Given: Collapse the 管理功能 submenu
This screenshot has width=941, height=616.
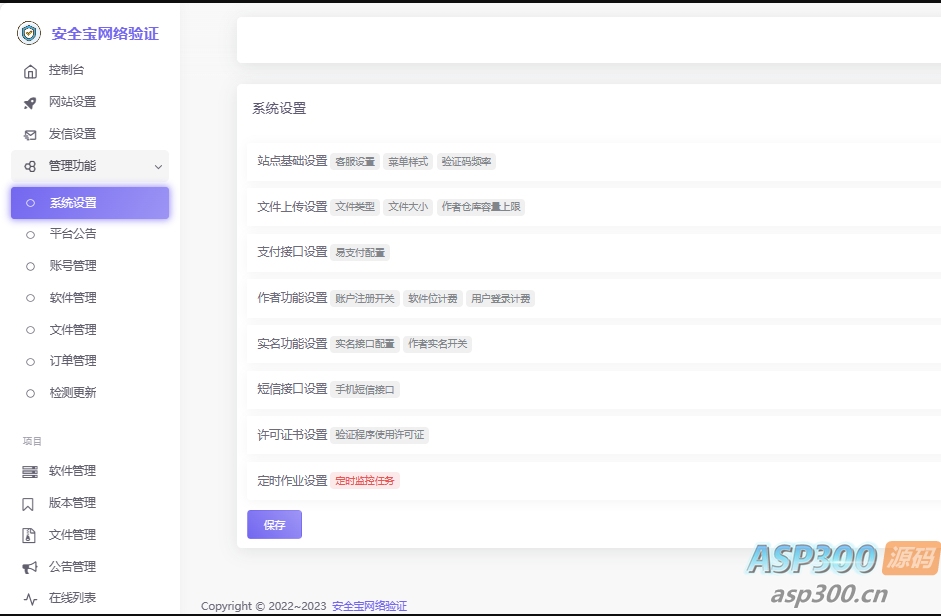Looking at the screenshot, I should click(90, 165).
